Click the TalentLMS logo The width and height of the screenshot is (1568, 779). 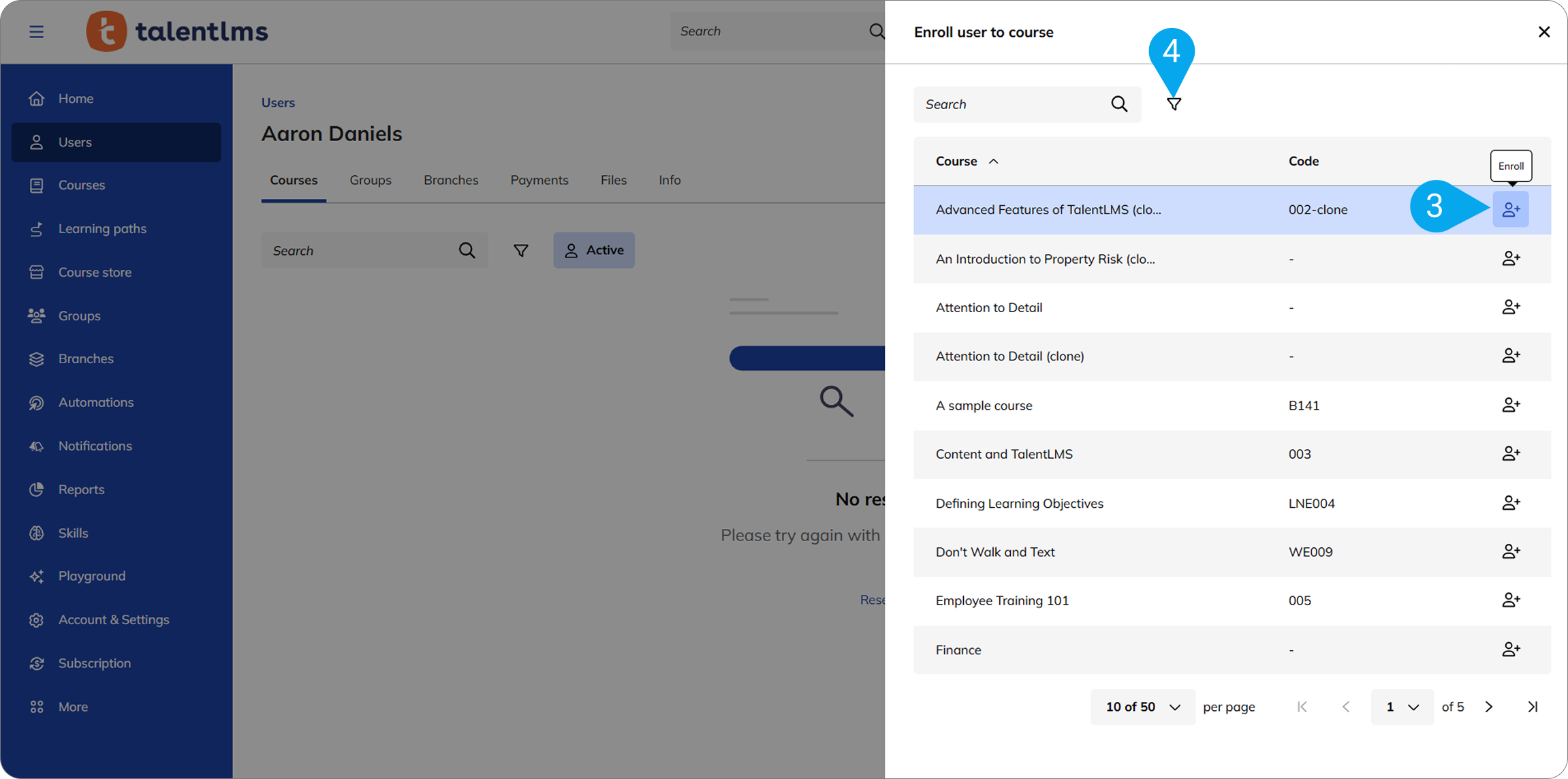click(177, 31)
